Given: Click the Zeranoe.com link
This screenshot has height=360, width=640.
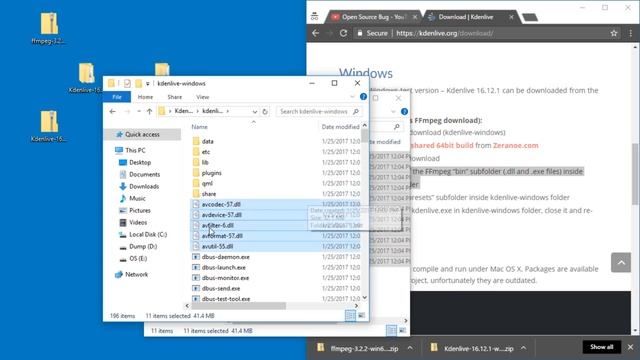Looking at the screenshot, I should coord(516,145).
